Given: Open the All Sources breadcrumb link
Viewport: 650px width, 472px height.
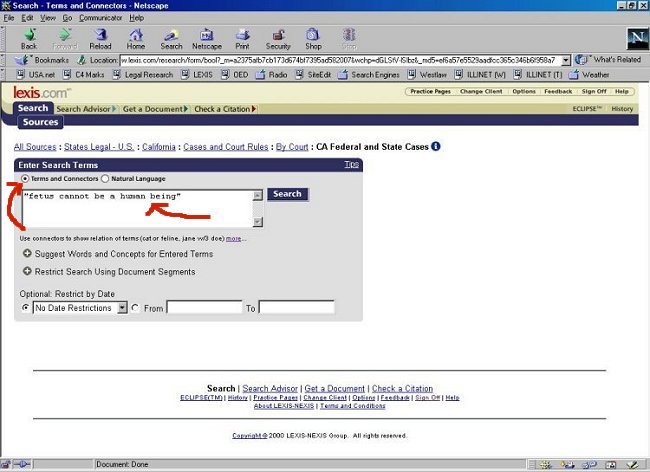Looking at the screenshot, I should click(x=35, y=147).
